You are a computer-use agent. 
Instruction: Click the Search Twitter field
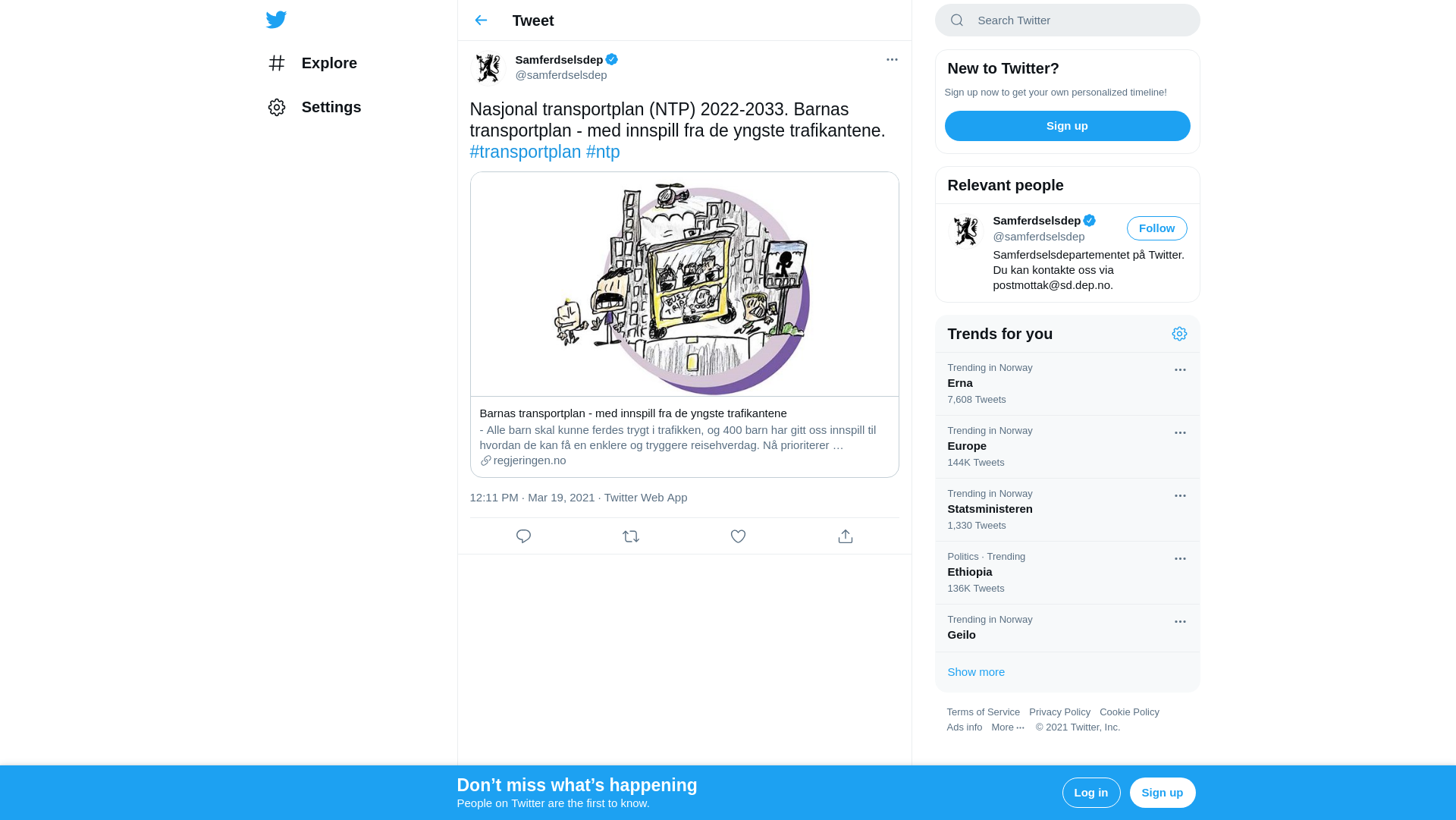pyautogui.click(x=1077, y=20)
